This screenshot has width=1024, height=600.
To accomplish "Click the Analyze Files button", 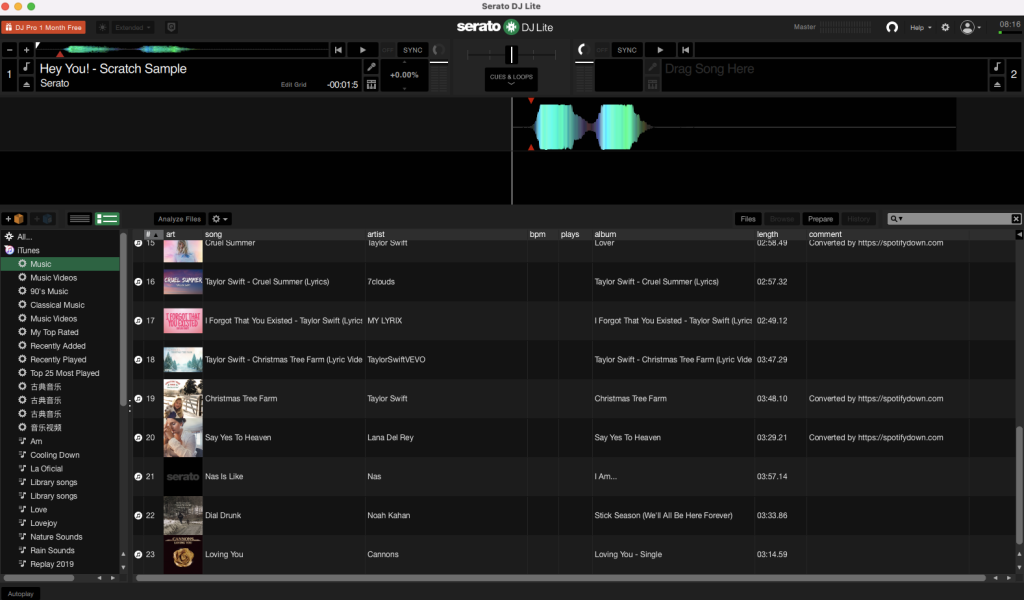I will pyautogui.click(x=180, y=218).
